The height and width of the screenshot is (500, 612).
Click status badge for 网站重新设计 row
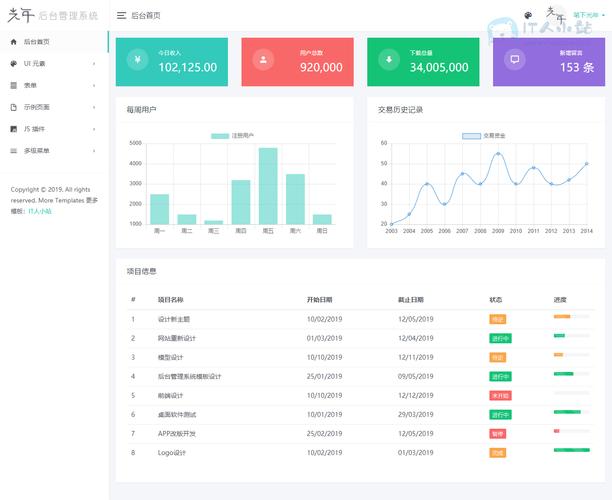(500, 338)
